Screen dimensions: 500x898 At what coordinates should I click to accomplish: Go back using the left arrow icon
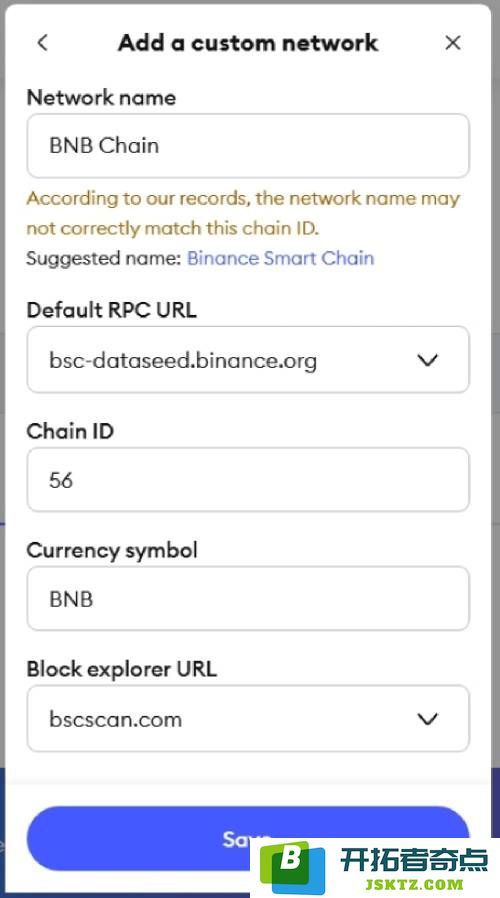click(42, 42)
